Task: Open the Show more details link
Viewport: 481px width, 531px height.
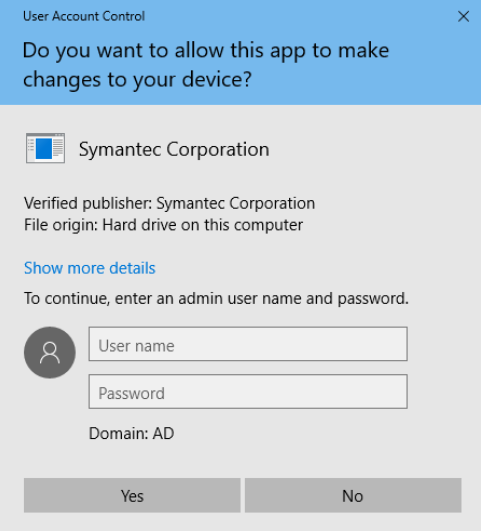Action: tap(90, 268)
